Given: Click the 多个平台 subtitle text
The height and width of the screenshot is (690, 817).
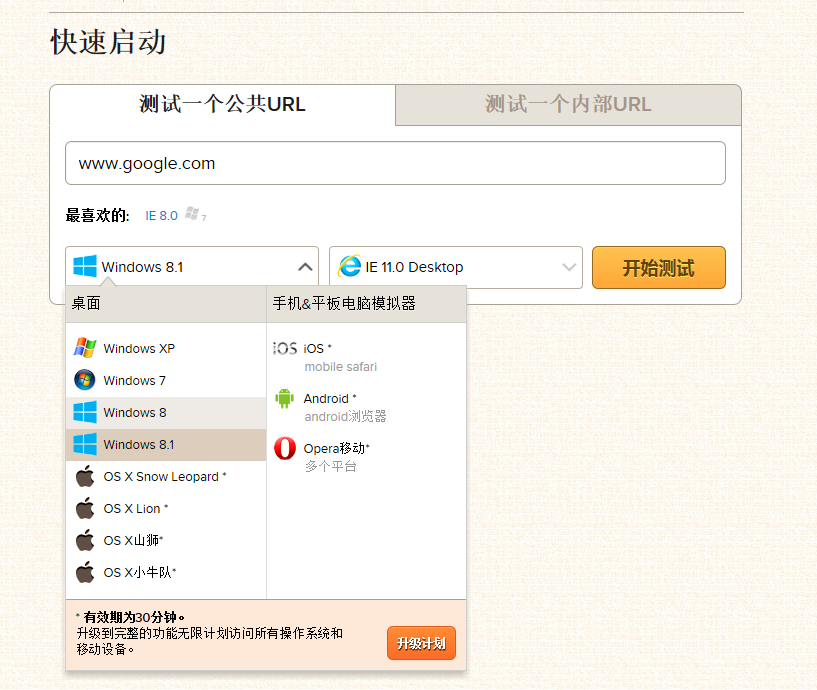Looking at the screenshot, I should point(331,466).
